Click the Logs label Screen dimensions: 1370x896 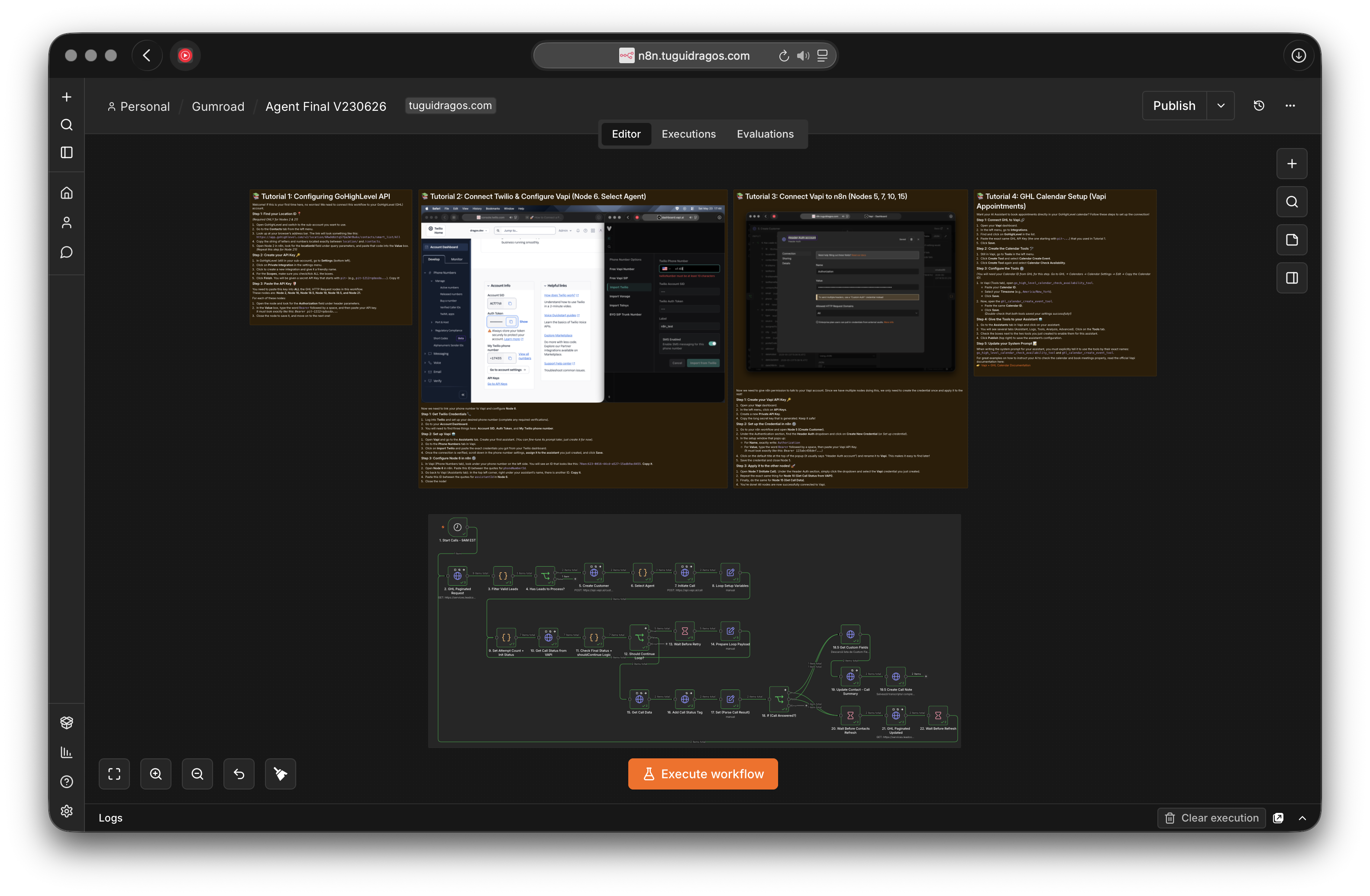110,818
